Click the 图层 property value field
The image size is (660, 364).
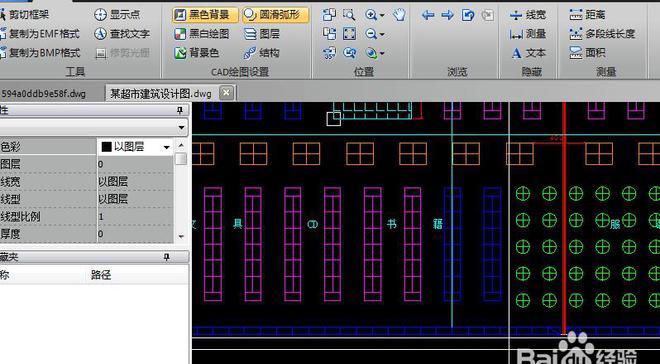click(135, 164)
